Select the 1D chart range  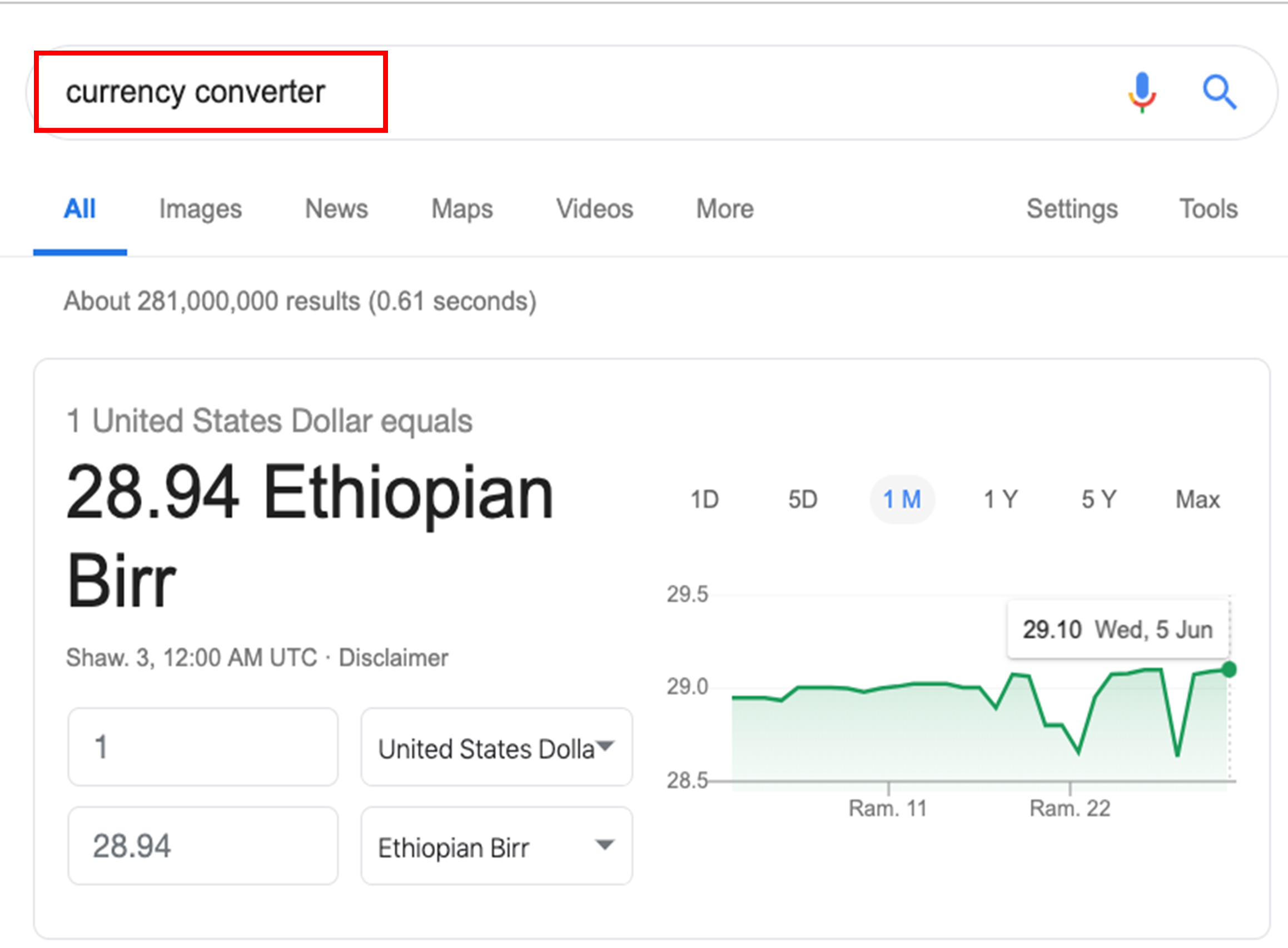tap(704, 499)
